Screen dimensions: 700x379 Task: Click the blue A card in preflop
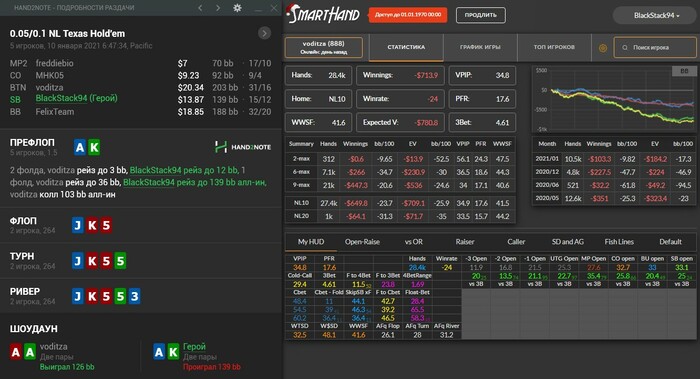pyautogui.click(x=80, y=147)
